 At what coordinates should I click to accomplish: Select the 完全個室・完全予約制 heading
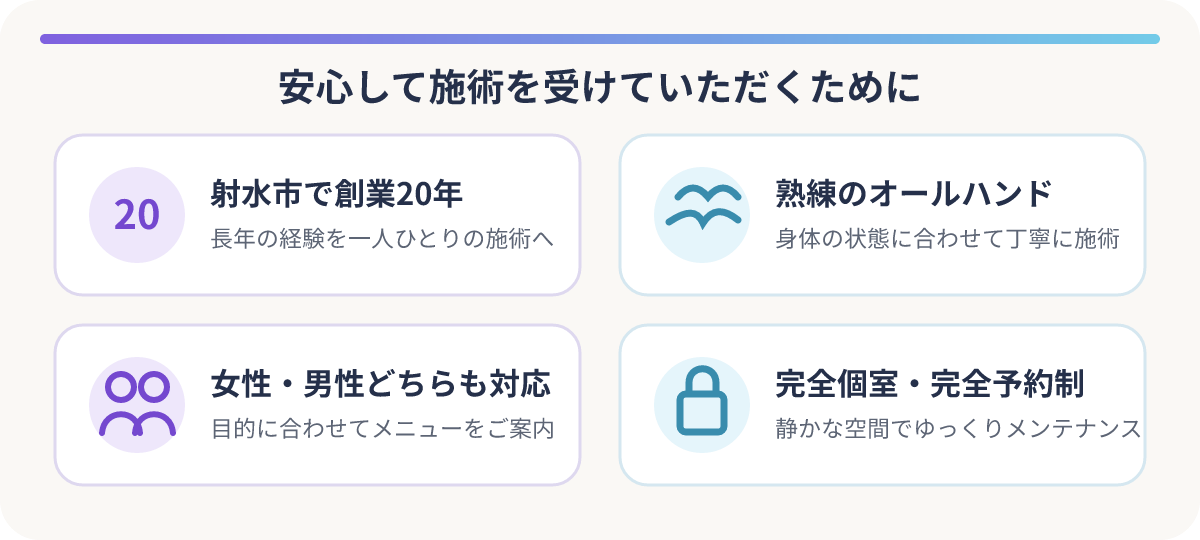[x=930, y=384]
